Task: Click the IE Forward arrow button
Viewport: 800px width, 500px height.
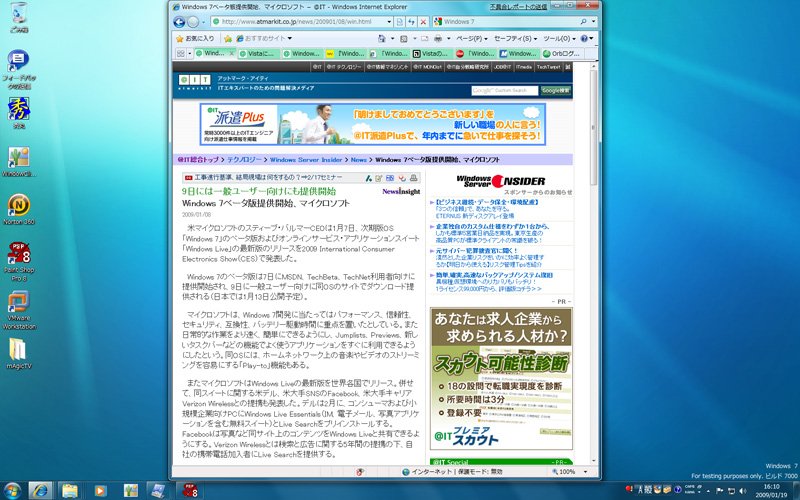Action: point(193,22)
